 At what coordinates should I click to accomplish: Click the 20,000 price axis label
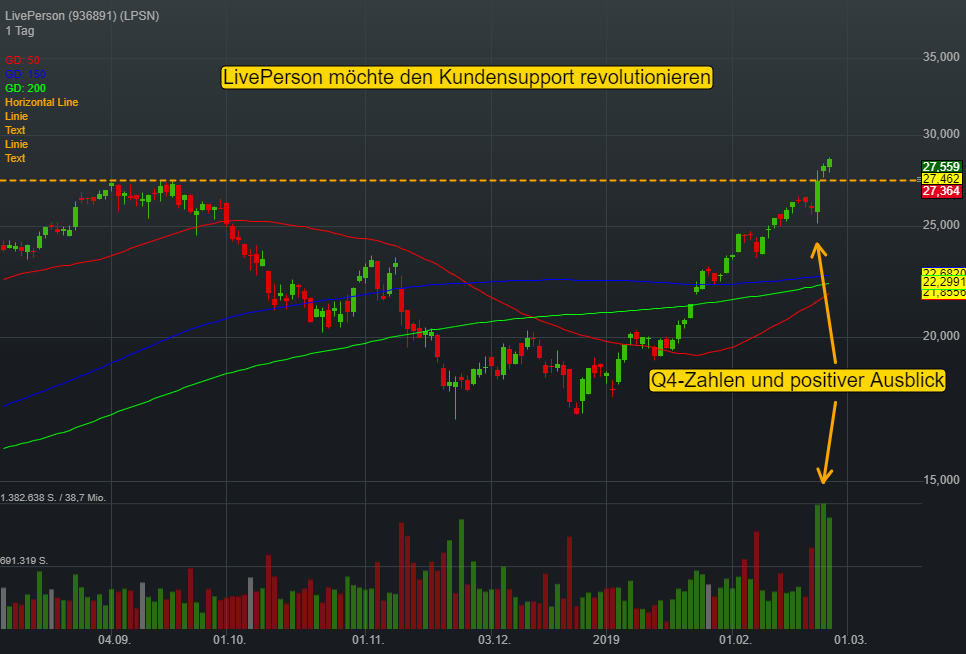tap(941, 336)
